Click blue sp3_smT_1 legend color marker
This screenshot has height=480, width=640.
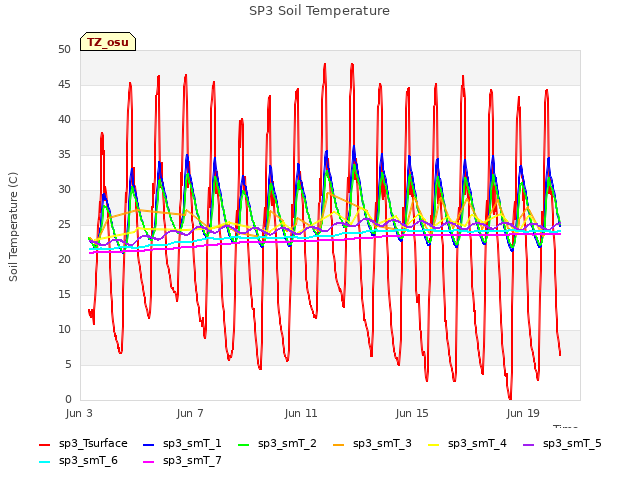[x=149, y=444]
